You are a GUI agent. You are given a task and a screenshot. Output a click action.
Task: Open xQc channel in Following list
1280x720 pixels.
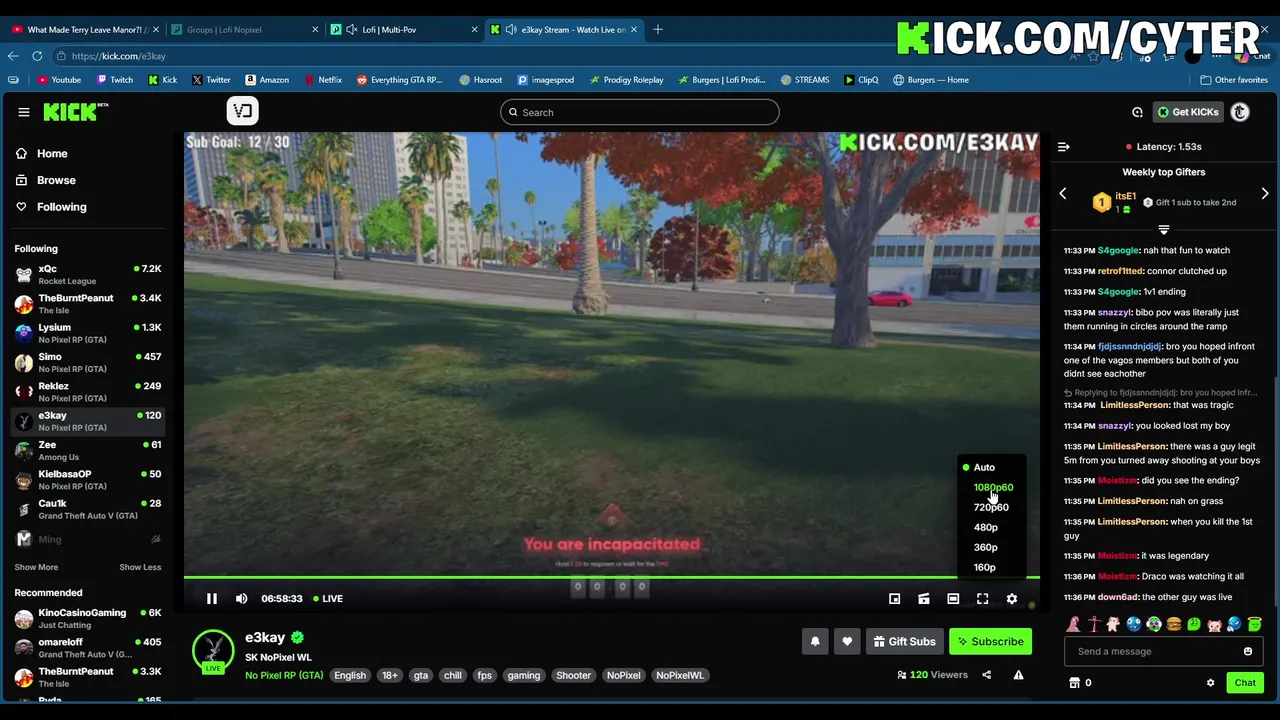pos(88,275)
